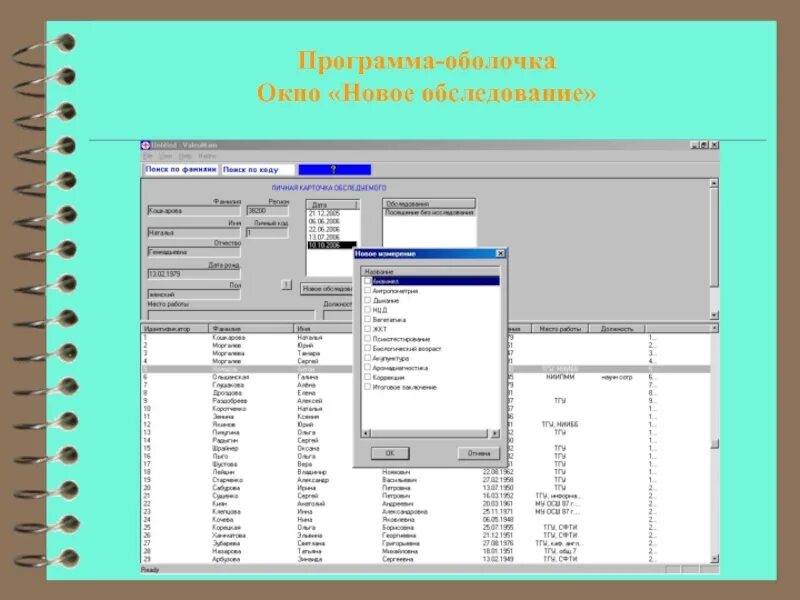The height and width of the screenshot is (600, 800).
Task: Click Поиск по фамилии
Action: coord(181,169)
